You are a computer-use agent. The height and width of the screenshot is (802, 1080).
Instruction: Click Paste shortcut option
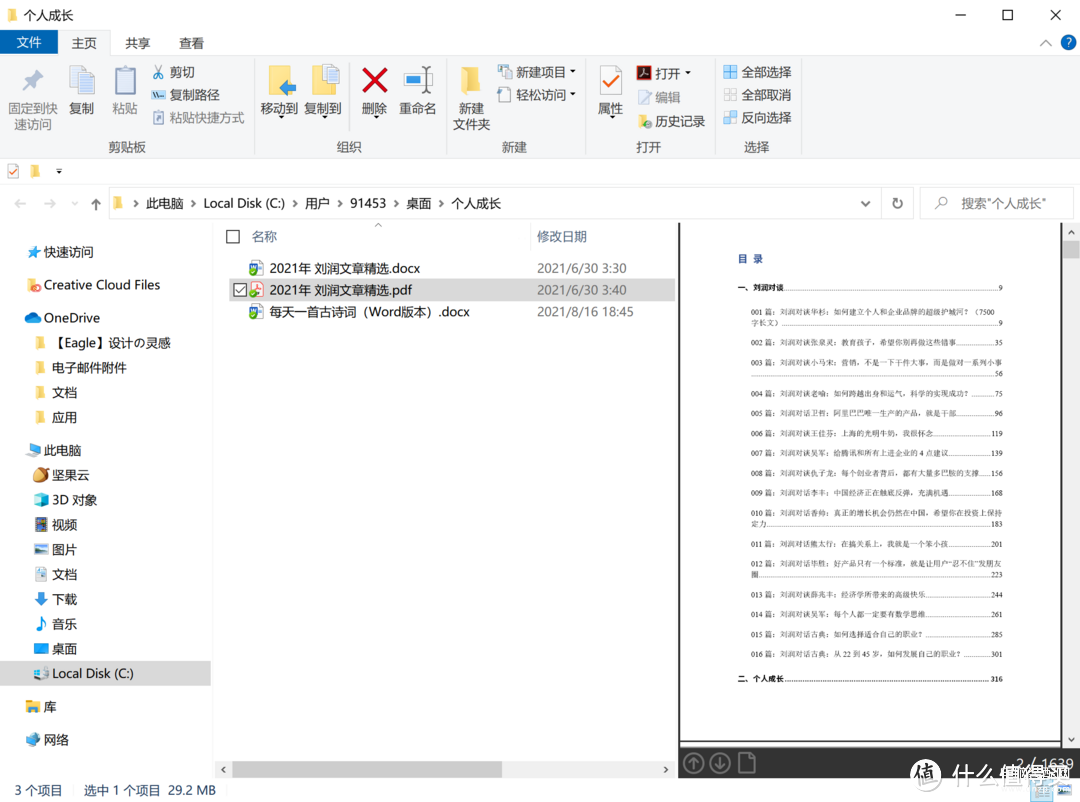click(x=198, y=118)
